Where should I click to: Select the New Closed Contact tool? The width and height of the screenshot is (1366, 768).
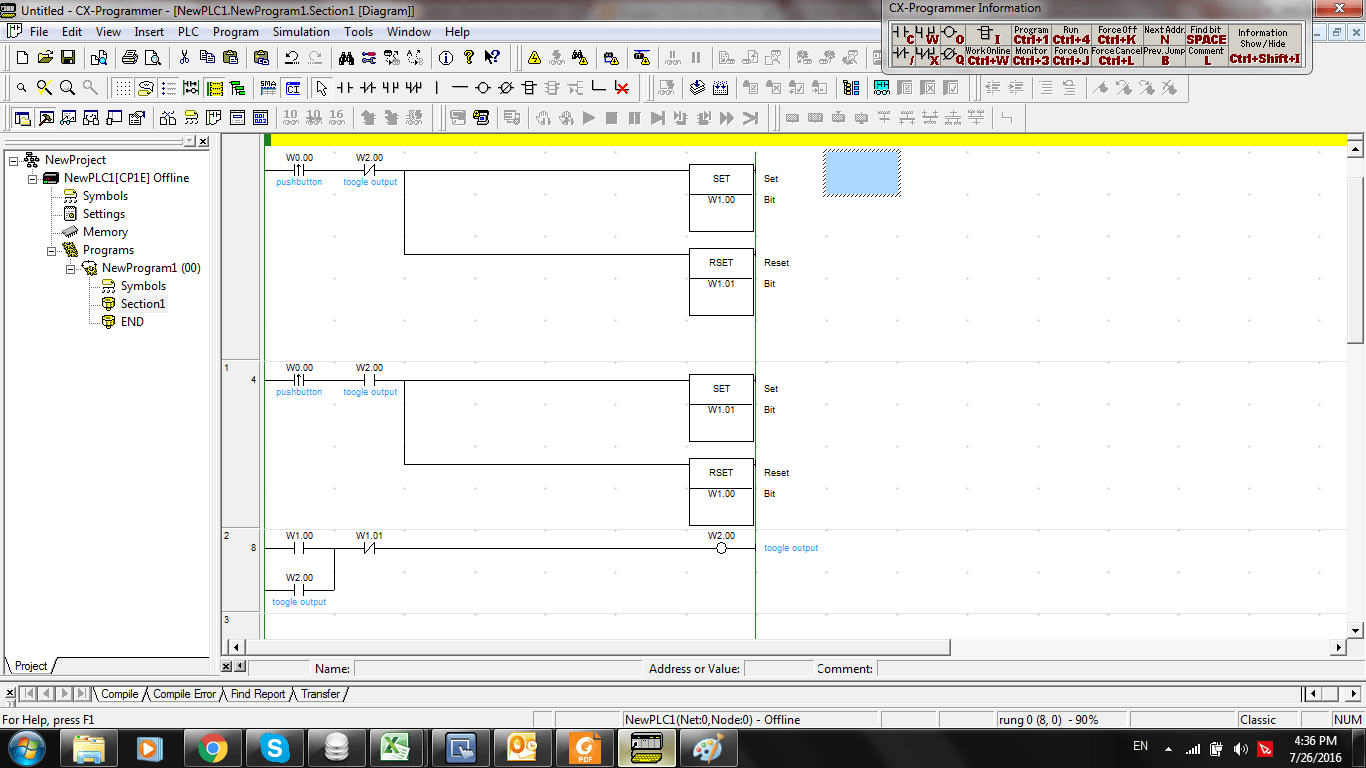[x=368, y=88]
